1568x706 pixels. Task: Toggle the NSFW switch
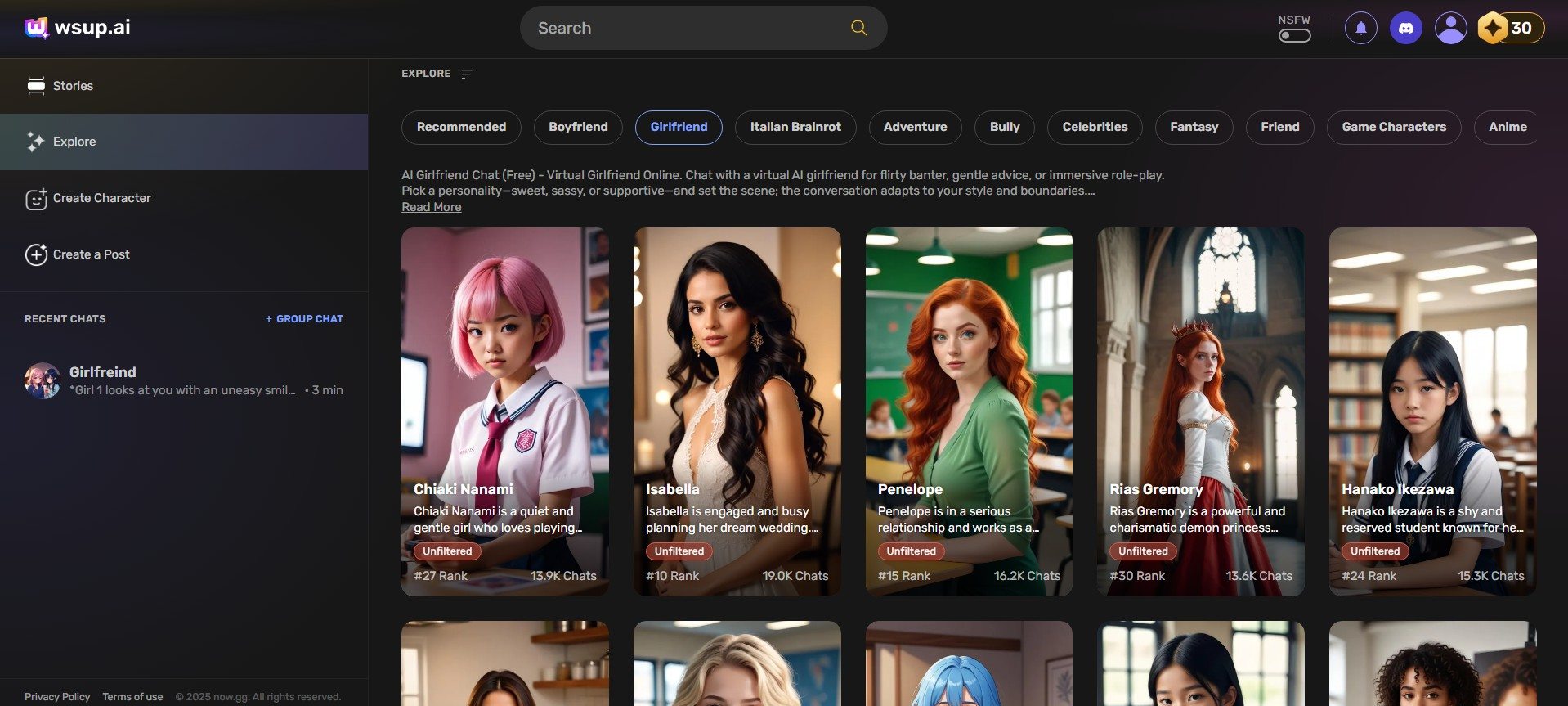(x=1294, y=35)
